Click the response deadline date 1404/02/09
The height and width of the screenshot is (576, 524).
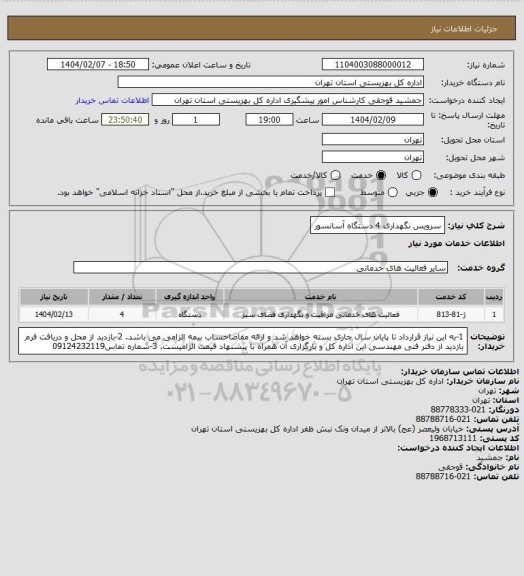(x=373, y=120)
